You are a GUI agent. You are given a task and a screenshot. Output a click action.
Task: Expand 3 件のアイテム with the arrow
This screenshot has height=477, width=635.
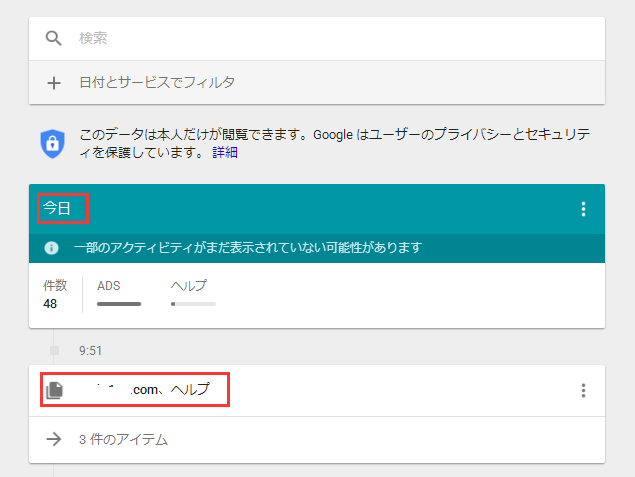coord(54,439)
